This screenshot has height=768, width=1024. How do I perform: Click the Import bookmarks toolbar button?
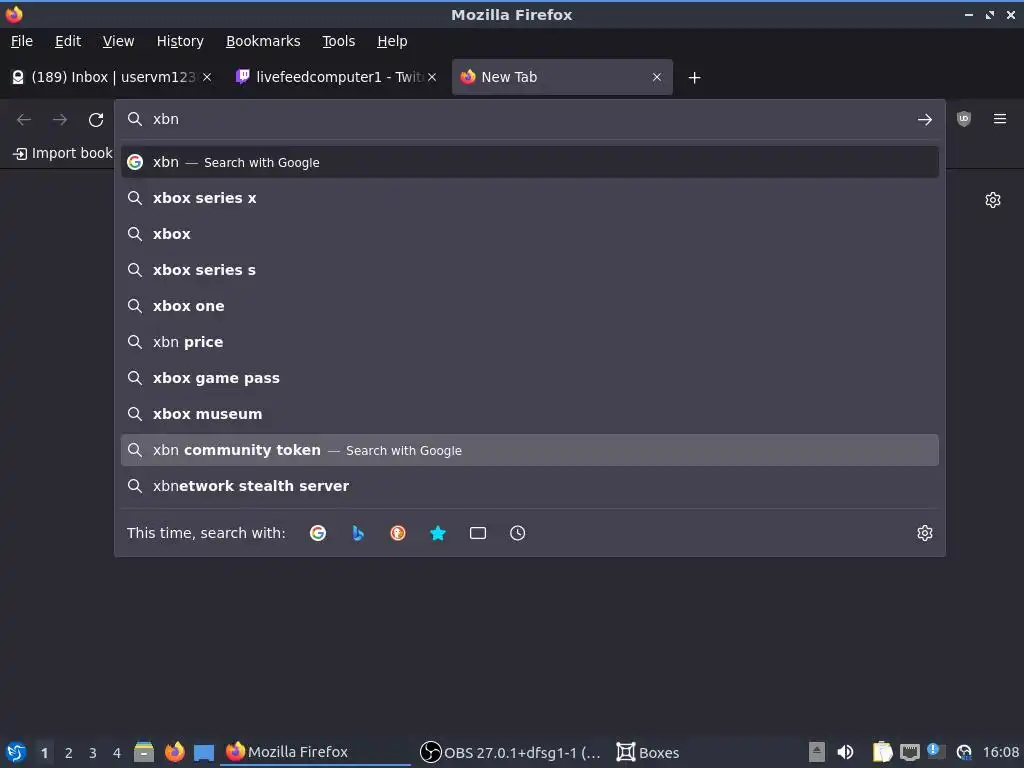[x=63, y=153]
